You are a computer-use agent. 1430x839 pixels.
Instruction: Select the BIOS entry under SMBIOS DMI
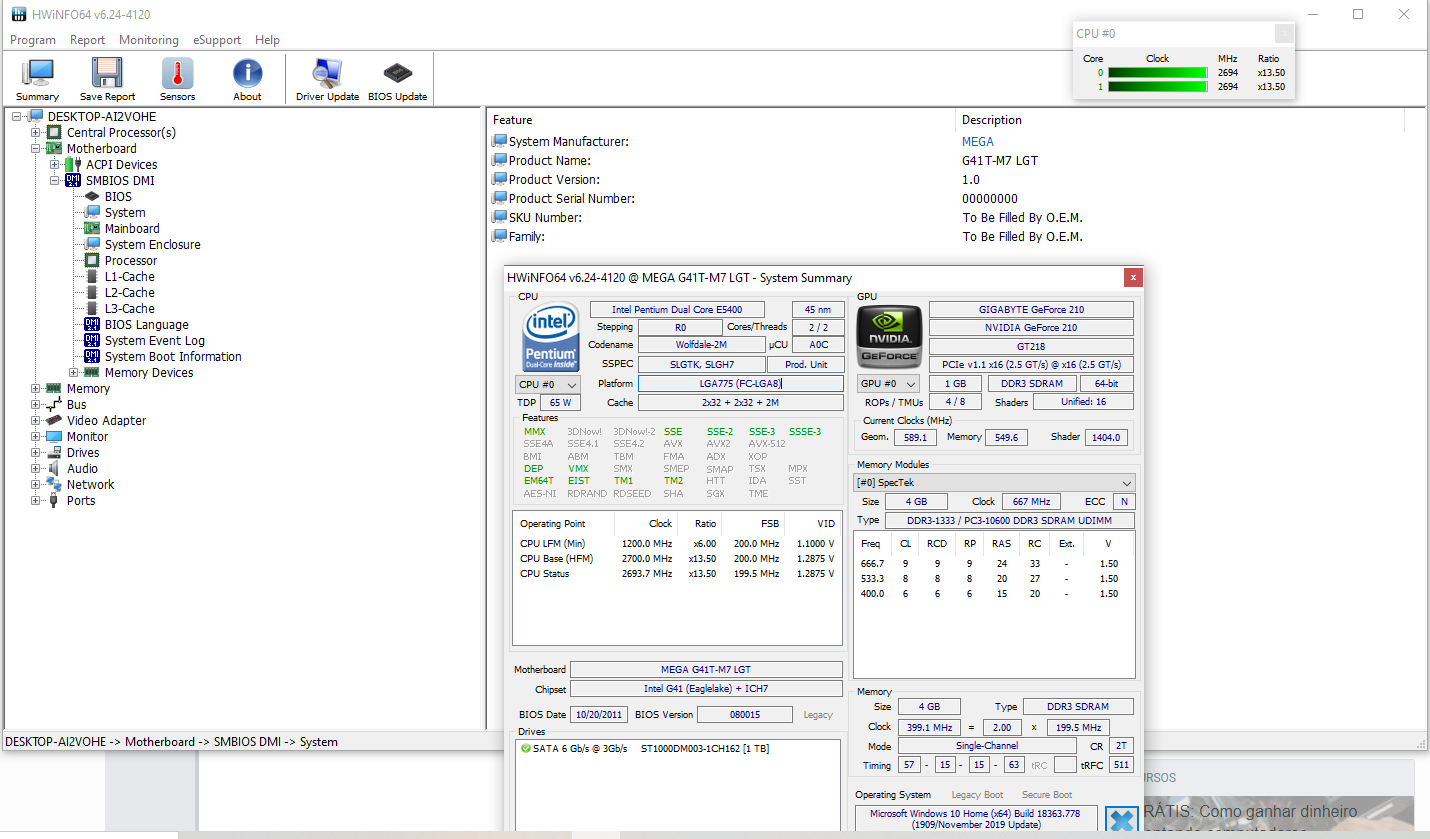(118, 196)
